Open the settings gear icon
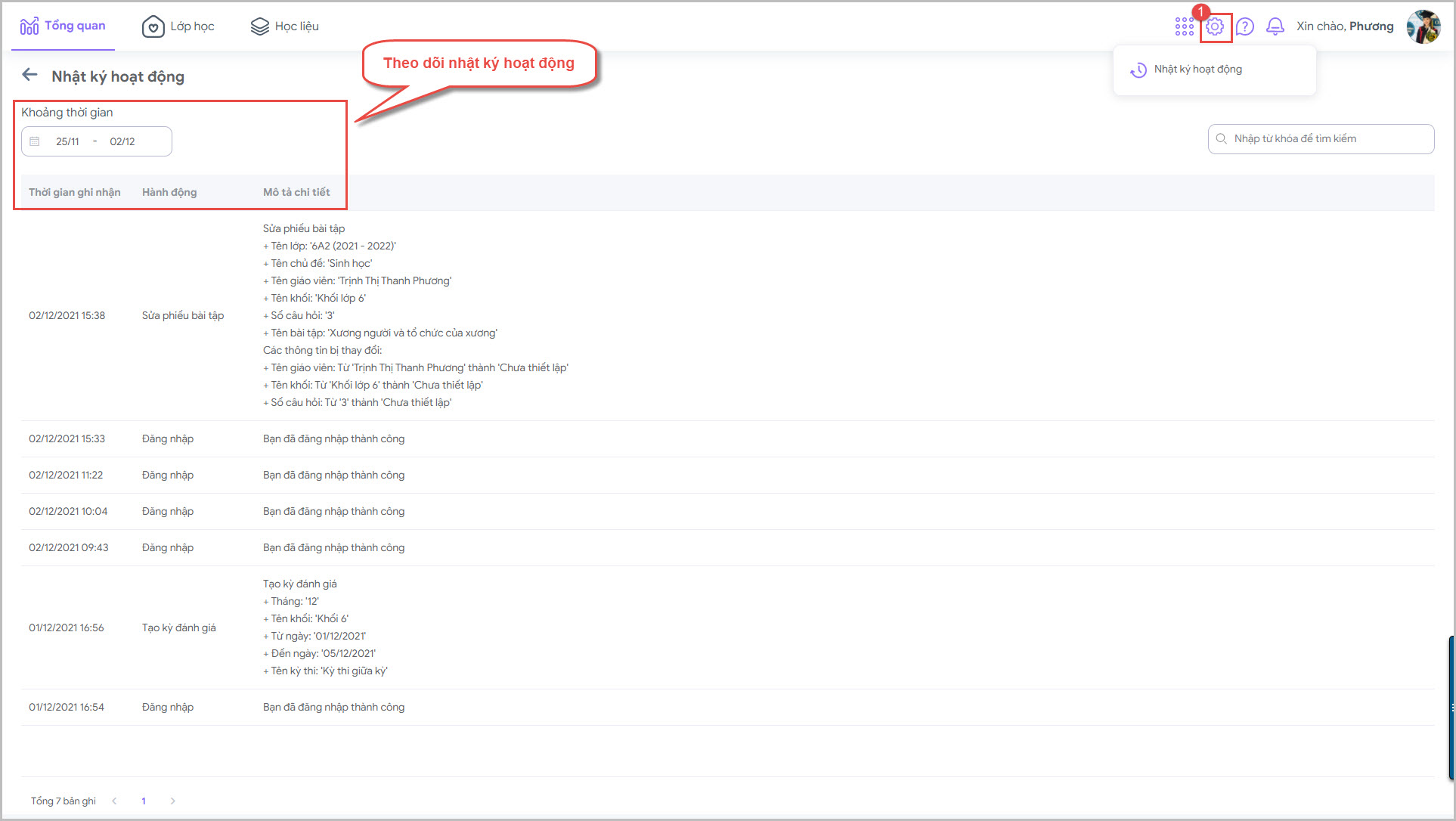Screen dimensions: 1456x821 tap(1215, 26)
